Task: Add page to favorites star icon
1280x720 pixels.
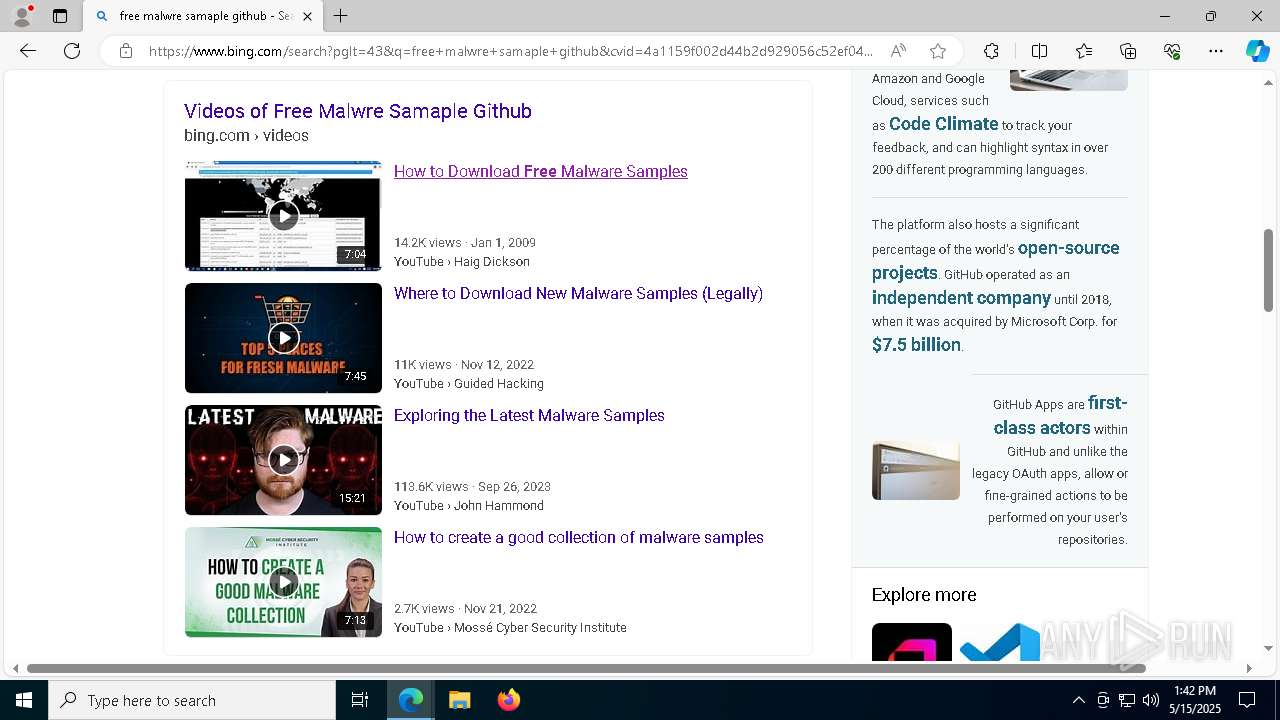Action: tap(937, 51)
